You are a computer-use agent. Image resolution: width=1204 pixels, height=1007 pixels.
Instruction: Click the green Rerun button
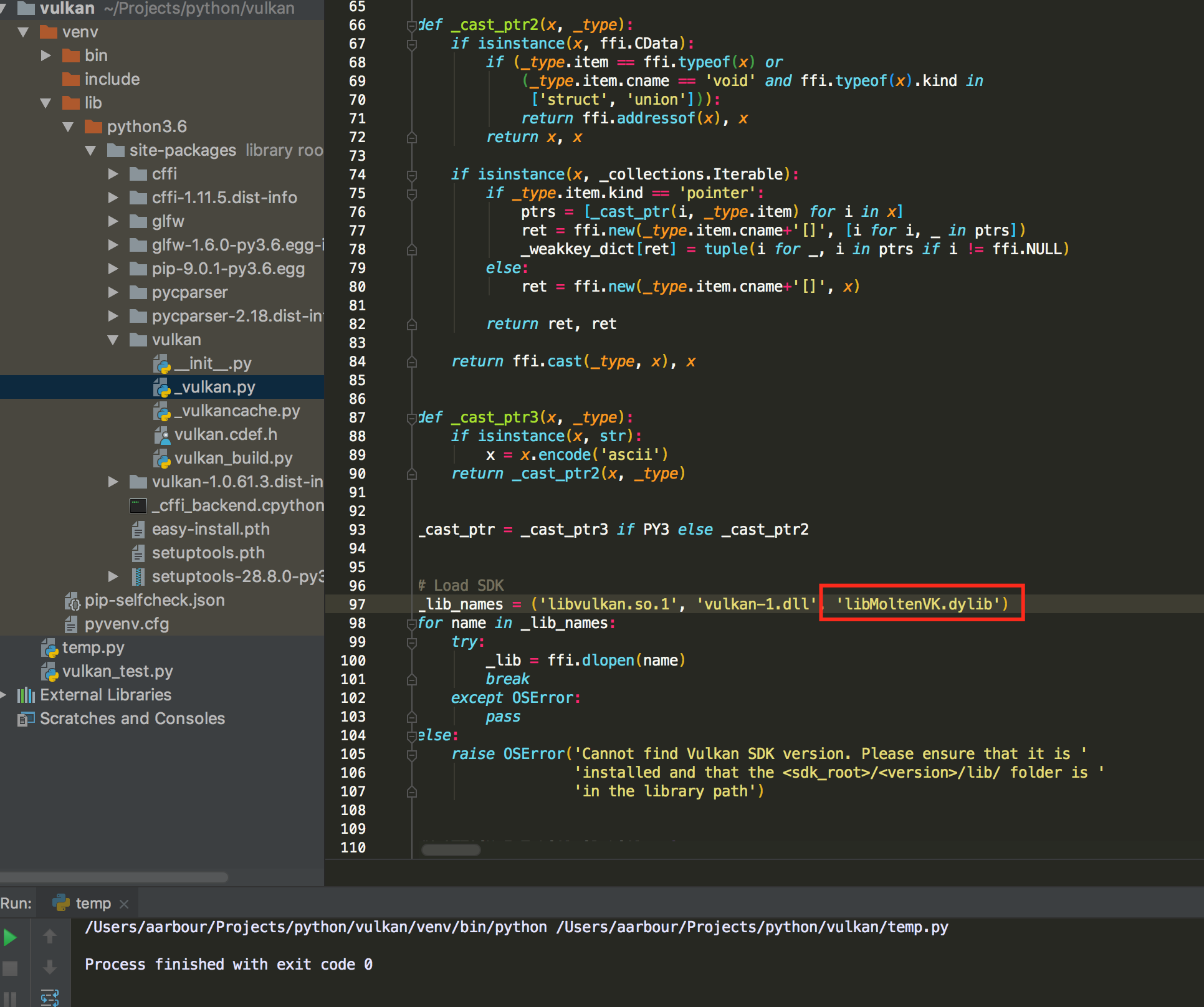pos(10,937)
